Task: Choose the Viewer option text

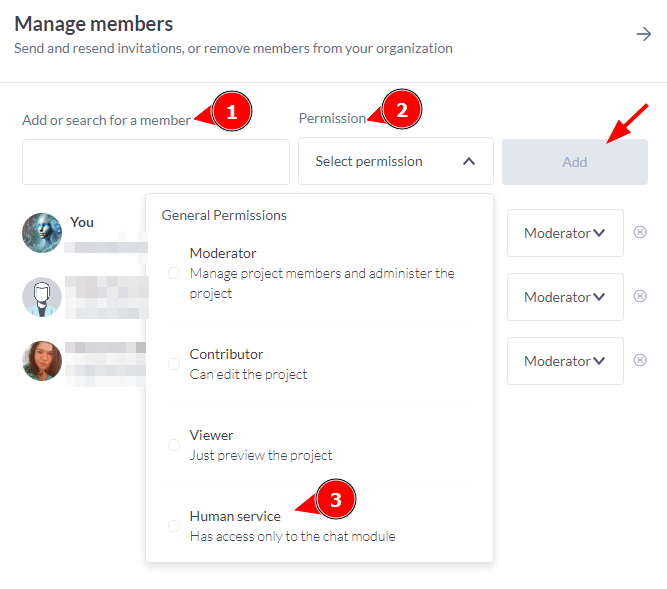Action: tap(212, 436)
